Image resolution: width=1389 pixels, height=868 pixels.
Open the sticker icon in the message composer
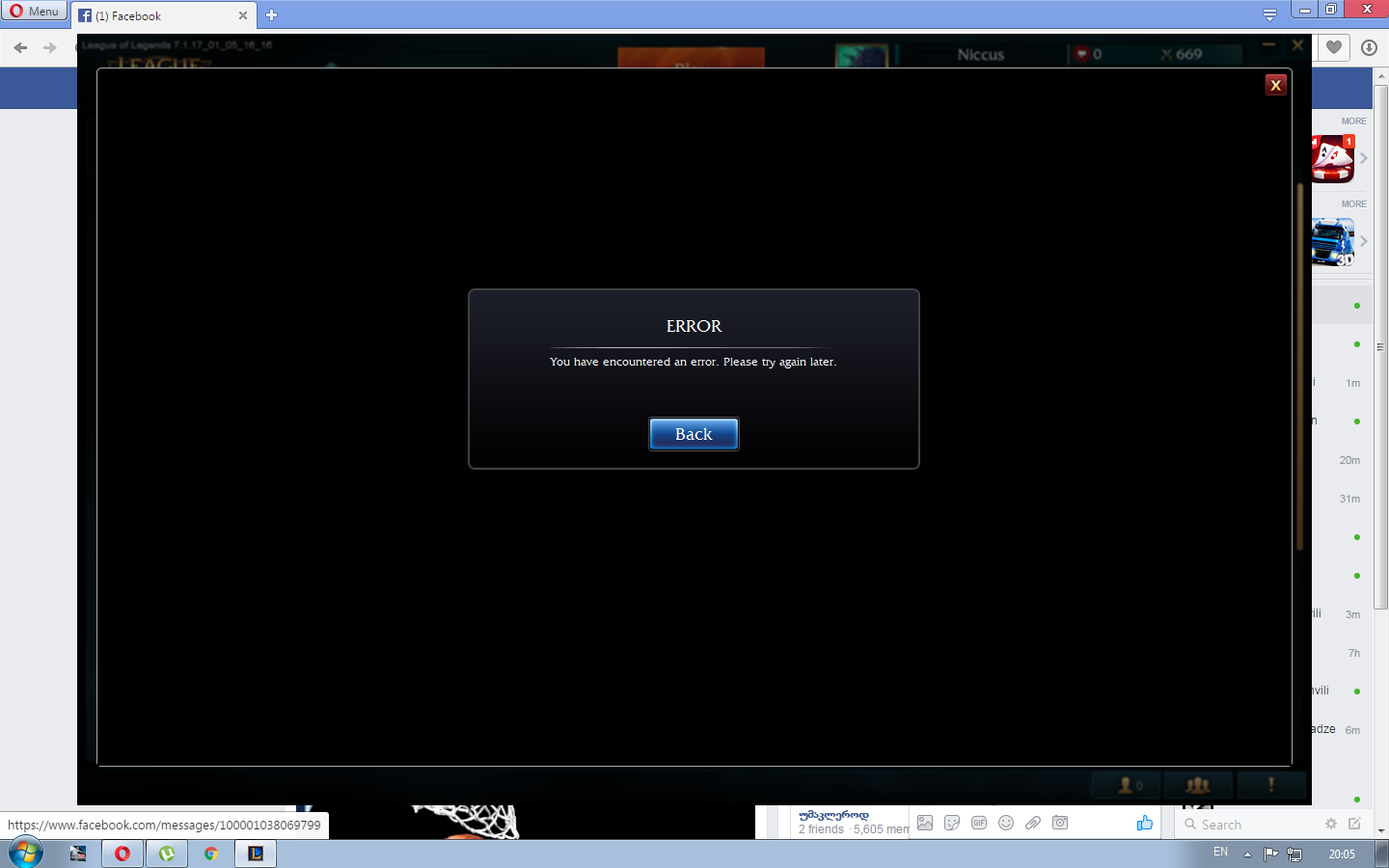coord(952,823)
